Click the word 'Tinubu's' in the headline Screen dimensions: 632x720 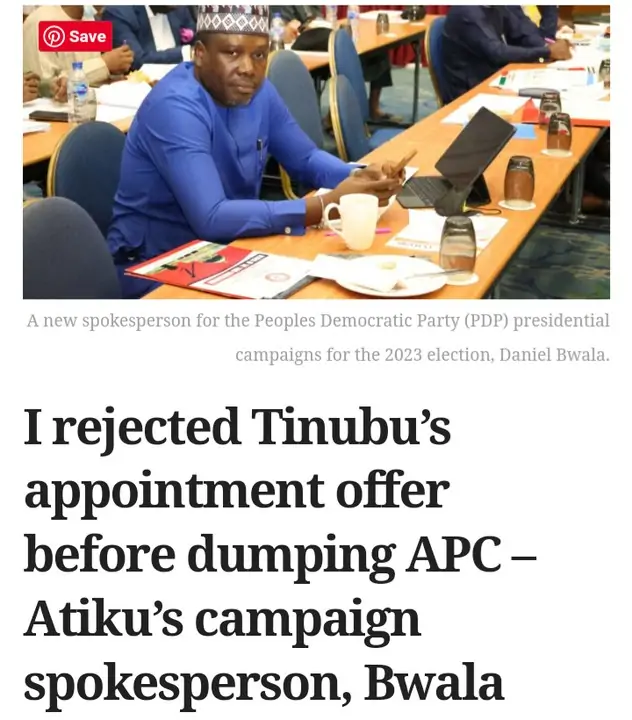click(351, 427)
